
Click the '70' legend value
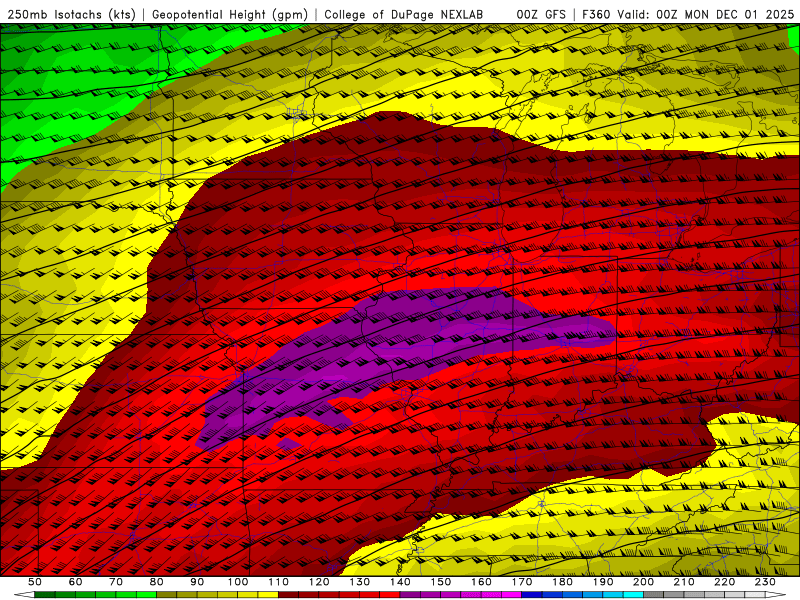(x=116, y=582)
